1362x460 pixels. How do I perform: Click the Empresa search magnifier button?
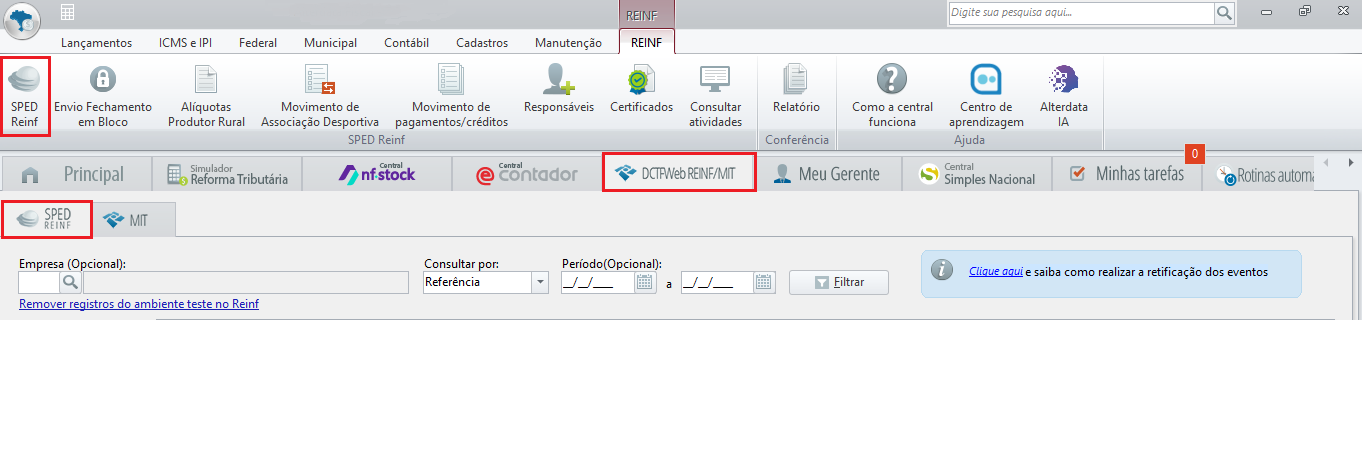pos(71,282)
